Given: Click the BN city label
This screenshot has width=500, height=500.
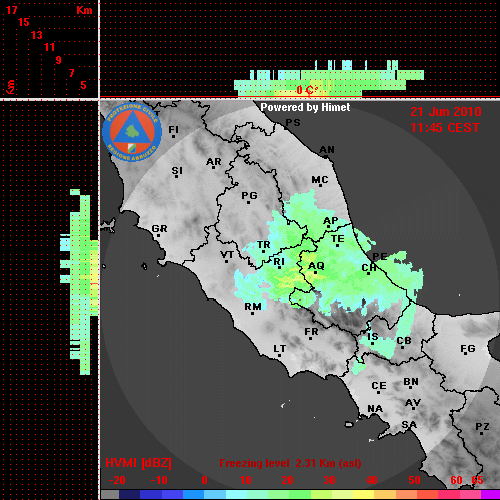Looking at the screenshot, I should [411, 382].
